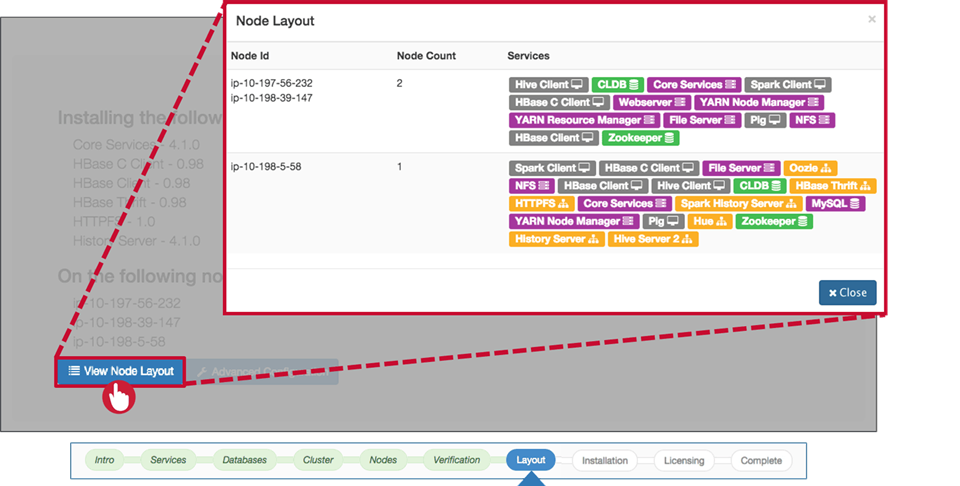Screen dimensions: 960x486
Task: Click Hive Client badge in ip-10-197-56-232 row
Action: tap(549, 84)
